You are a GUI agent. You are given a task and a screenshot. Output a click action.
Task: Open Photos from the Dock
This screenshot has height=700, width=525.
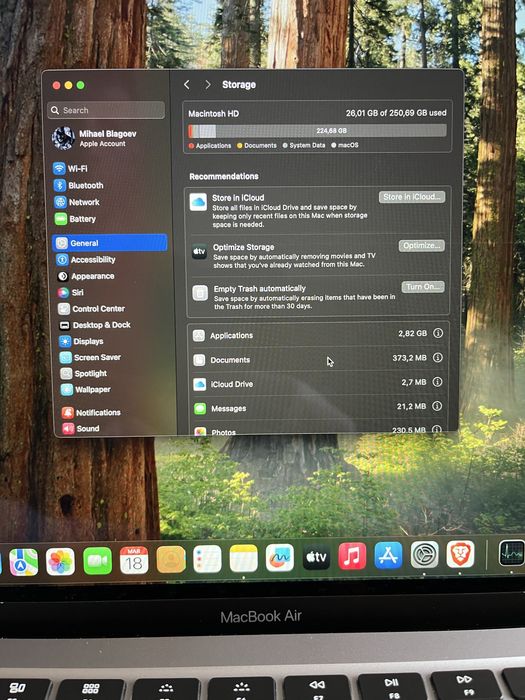60,562
